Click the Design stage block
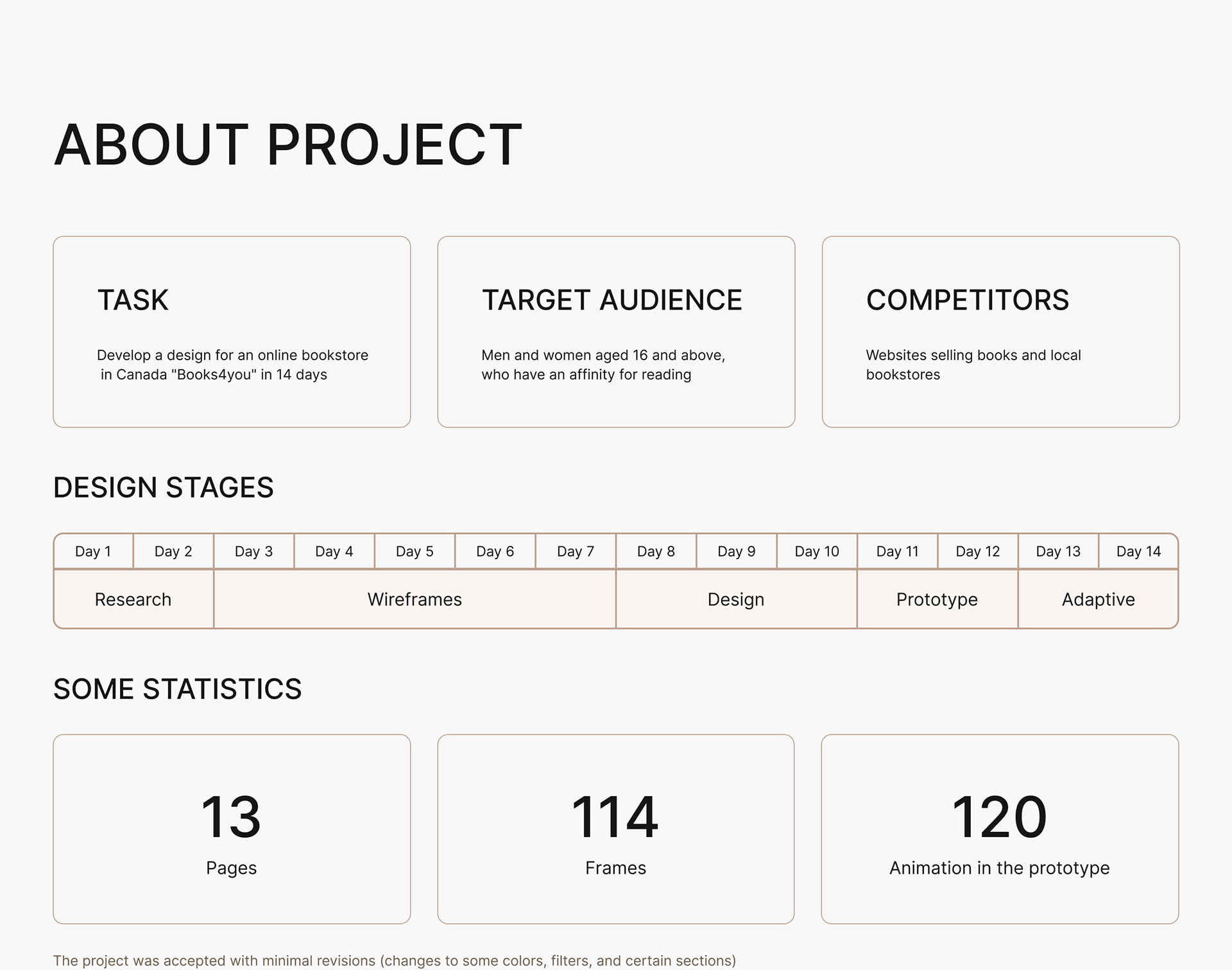The image size is (1232, 970). (x=736, y=600)
